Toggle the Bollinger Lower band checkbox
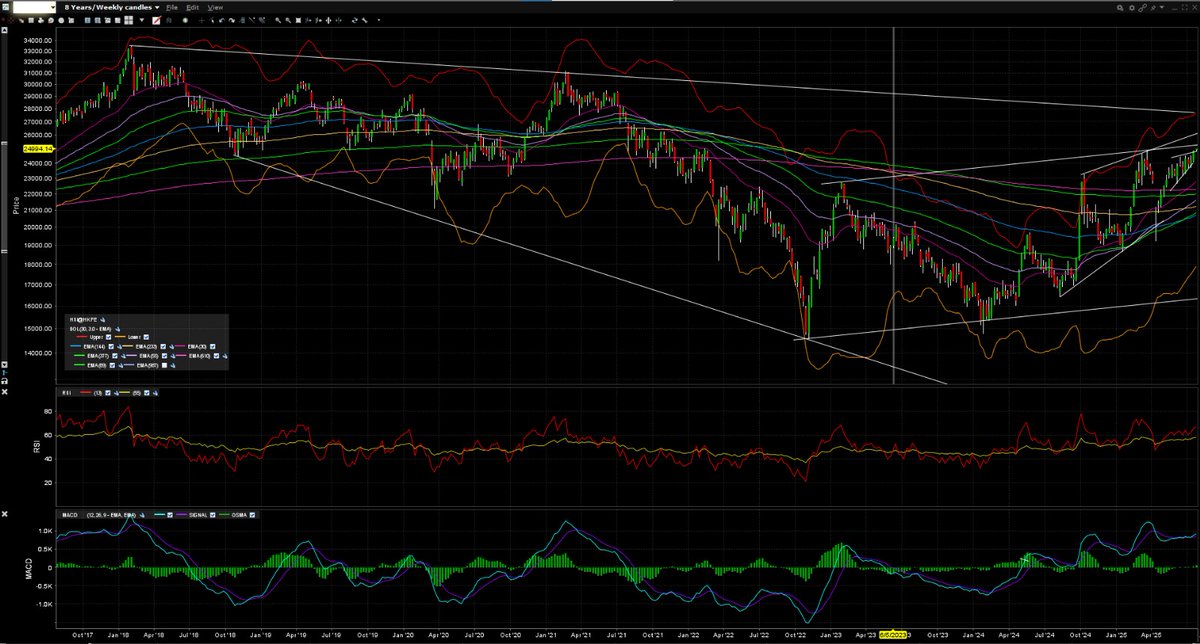Viewport: 1200px width, 644px height. (146, 337)
